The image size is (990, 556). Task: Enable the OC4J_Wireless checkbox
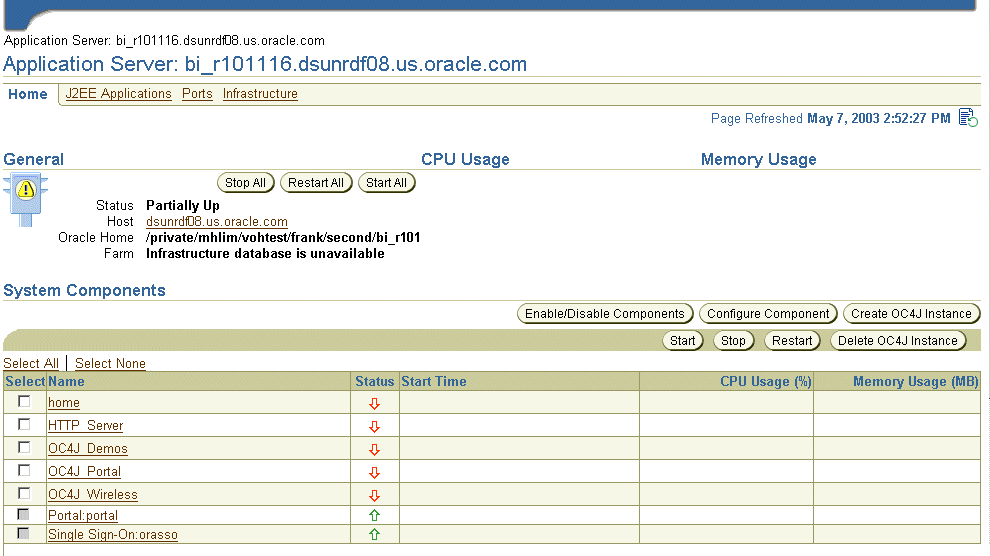(24, 493)
